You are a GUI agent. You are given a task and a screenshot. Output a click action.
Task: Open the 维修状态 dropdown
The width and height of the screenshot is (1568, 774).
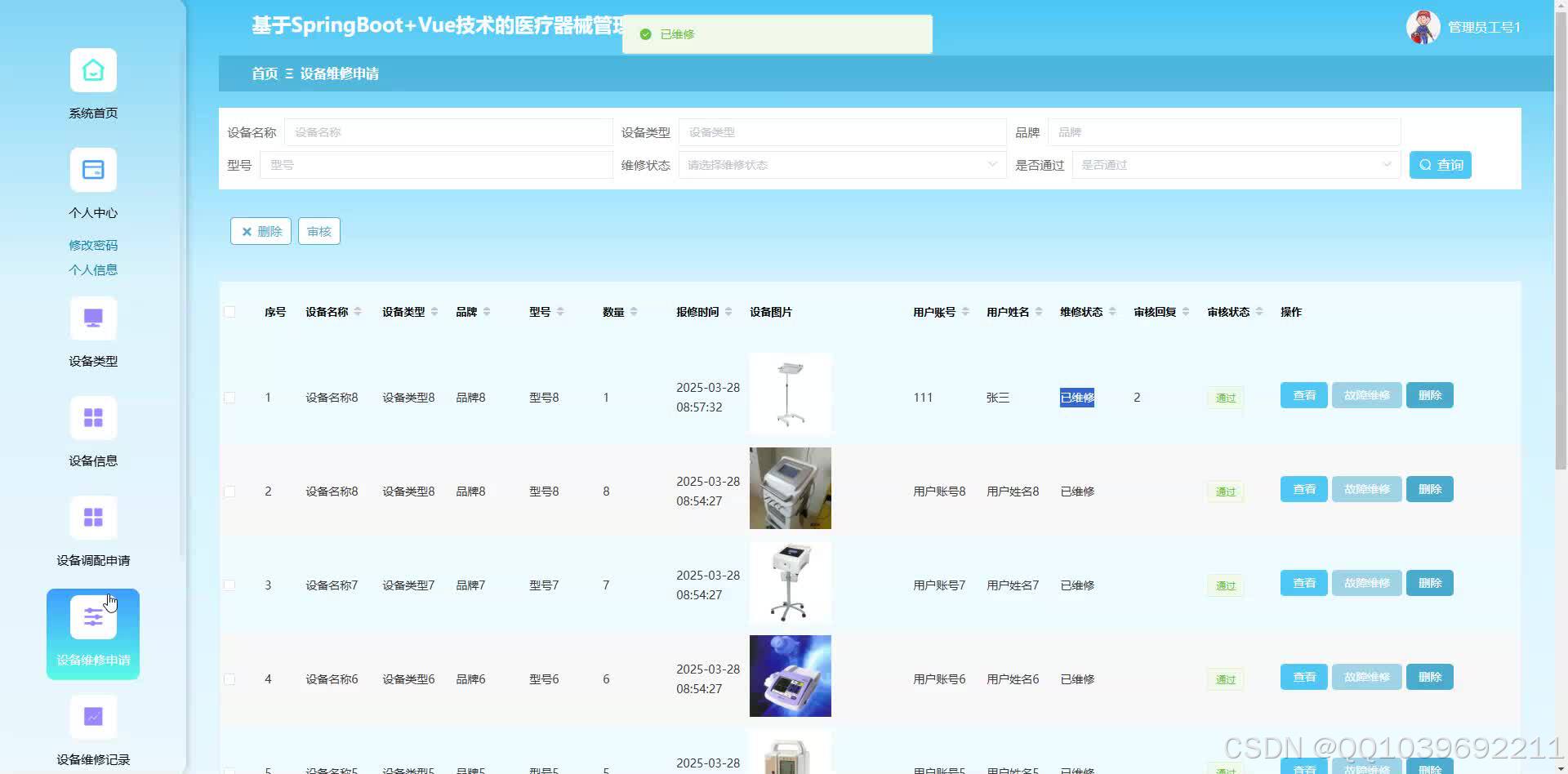pos(841,164)
